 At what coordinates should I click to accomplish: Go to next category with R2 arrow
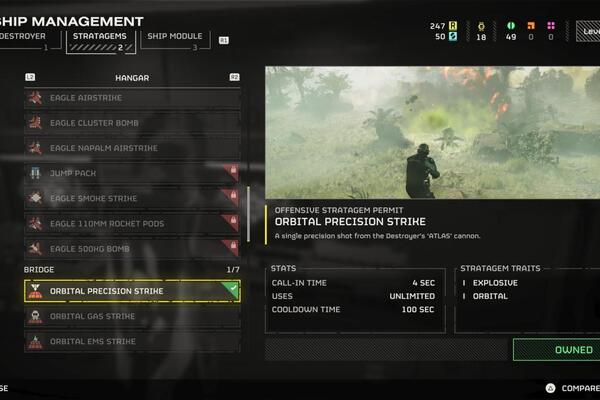[x=234, y=77]
